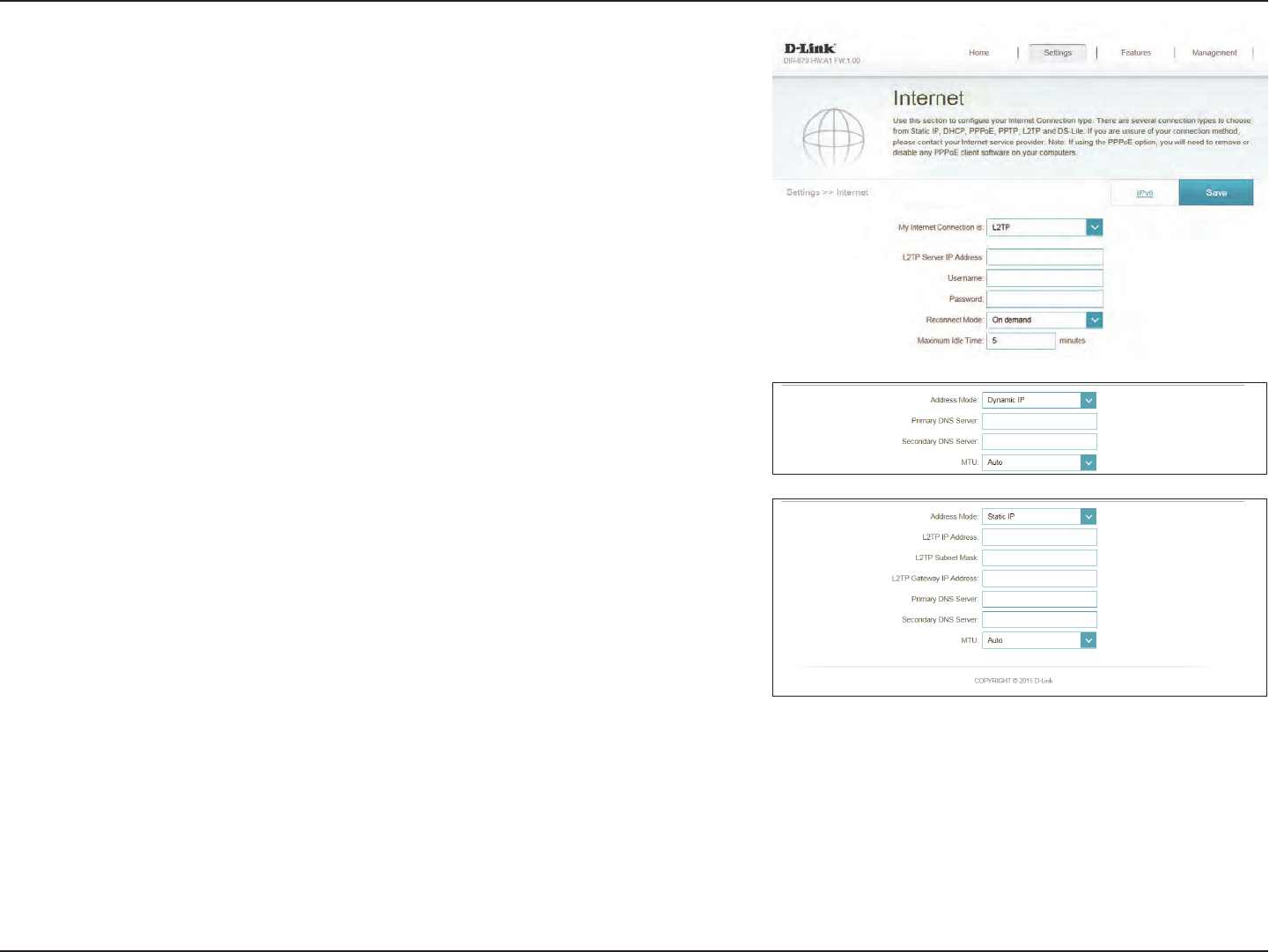Click the globe Internet icon
Viewport: 1269px width, 952px height.
pyautogui.click(x=833, y=138)
